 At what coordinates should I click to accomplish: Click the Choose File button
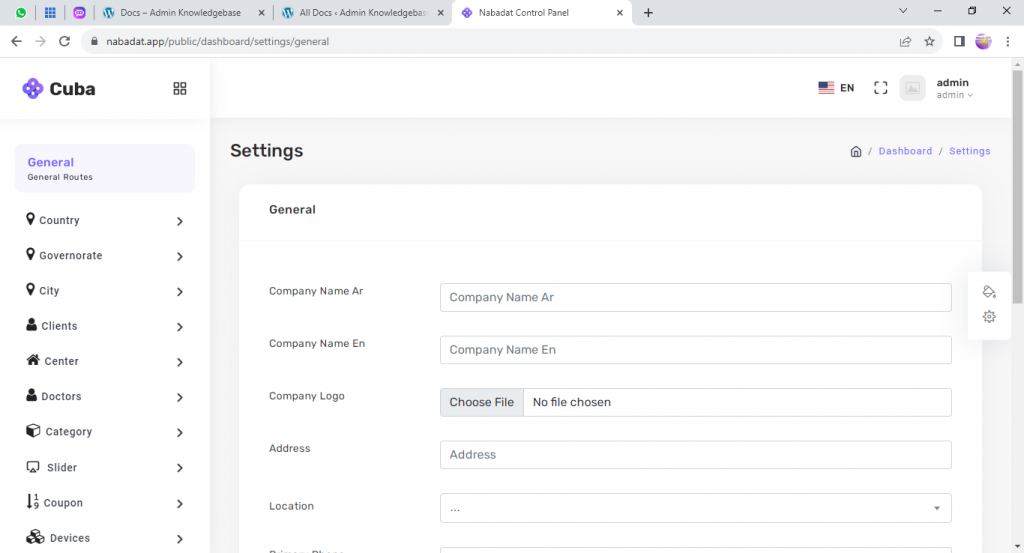click(482, 402)
